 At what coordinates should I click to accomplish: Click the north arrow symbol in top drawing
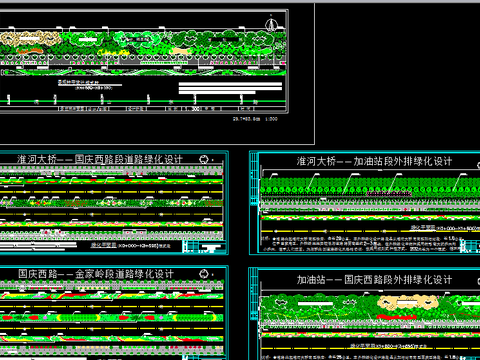tap(271, 25)
